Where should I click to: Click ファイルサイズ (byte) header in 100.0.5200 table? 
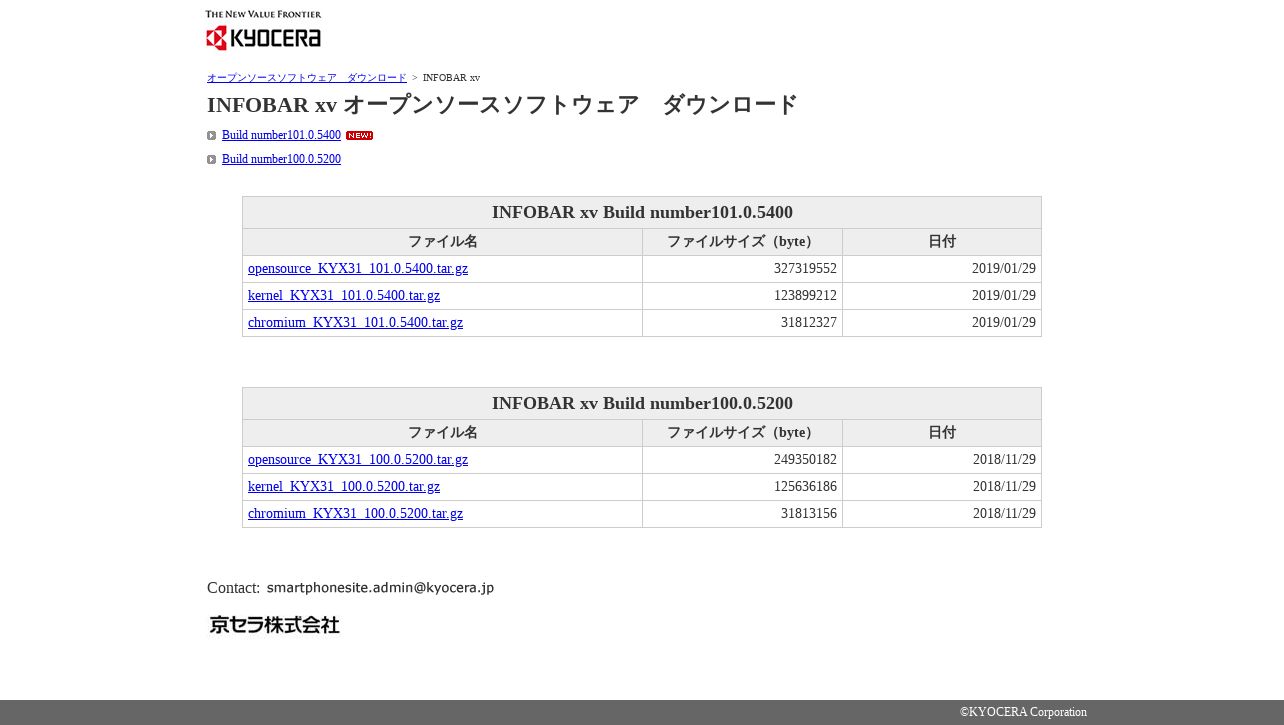742,433
